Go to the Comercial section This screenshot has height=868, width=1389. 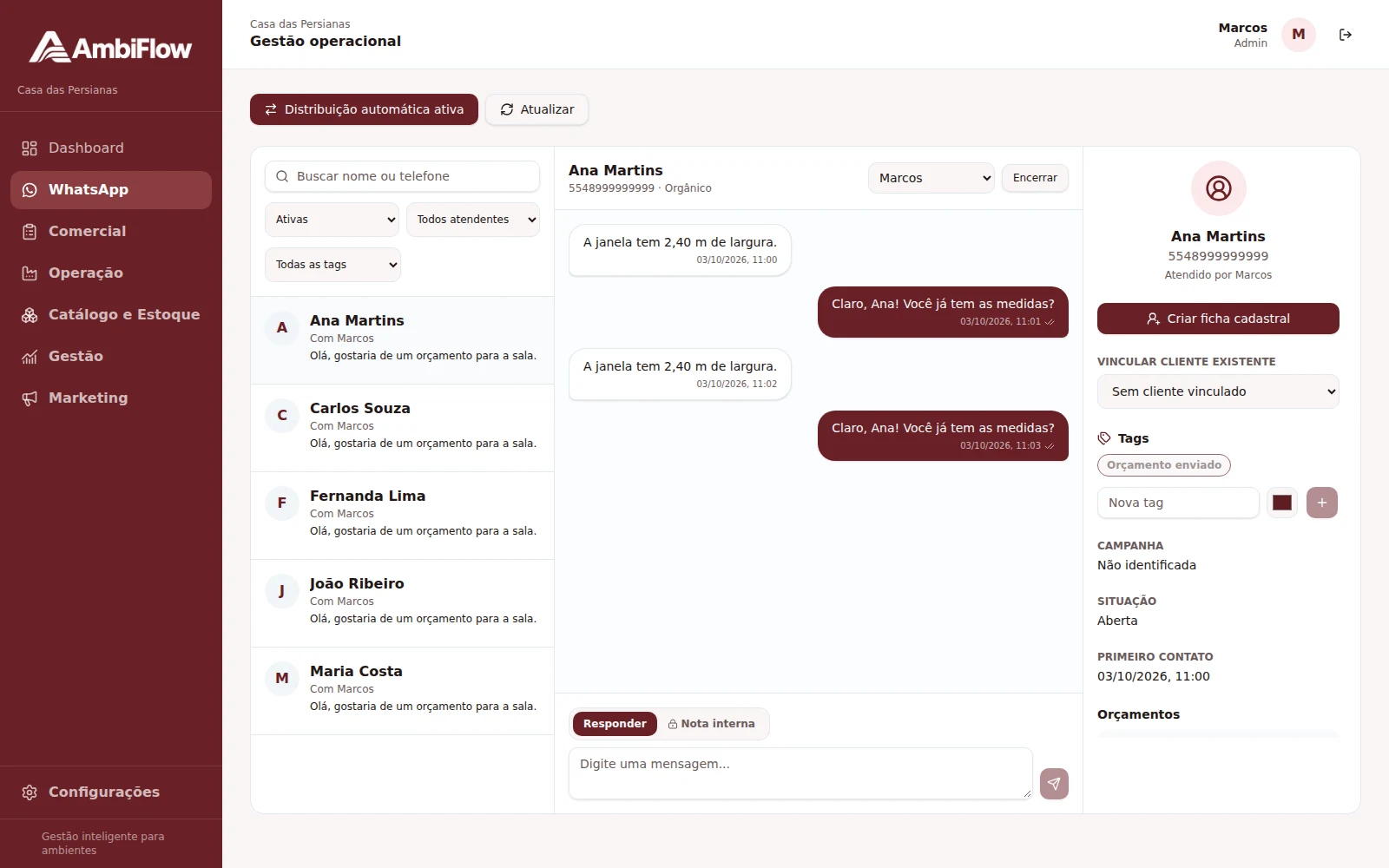point(111,232)
